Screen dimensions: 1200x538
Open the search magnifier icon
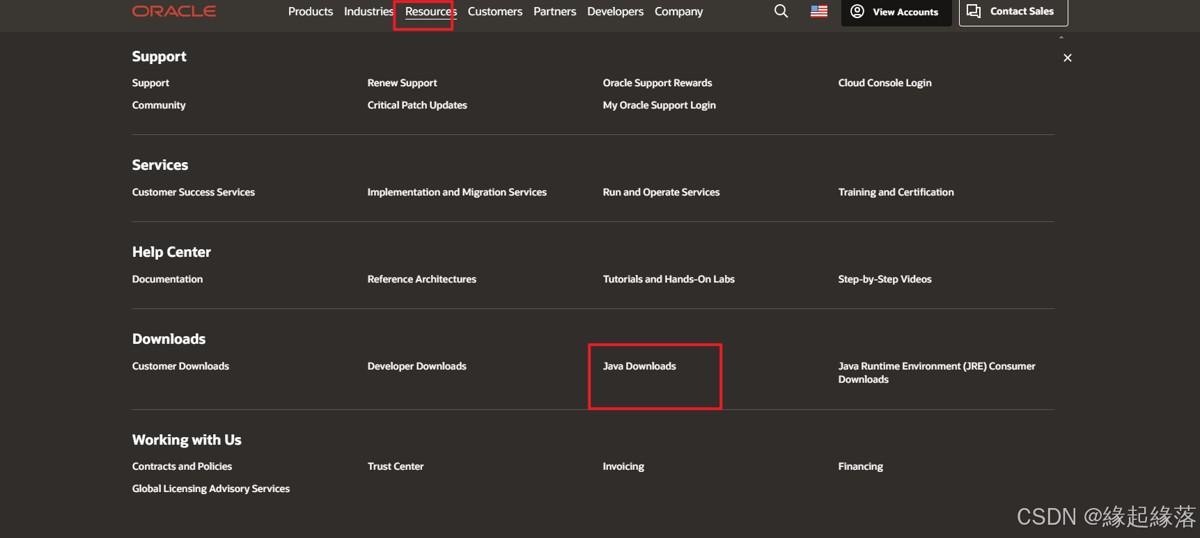[x=781, y=12]
